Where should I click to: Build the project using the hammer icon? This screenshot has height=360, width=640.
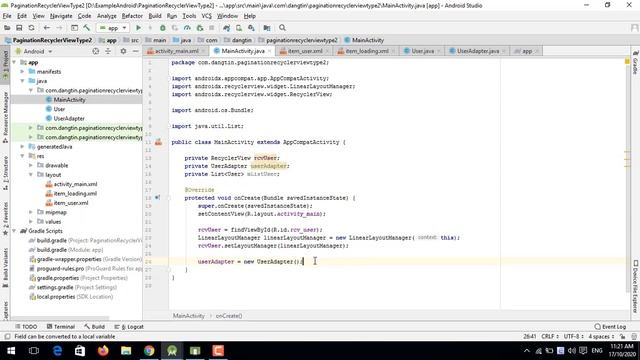pos(87,28)
